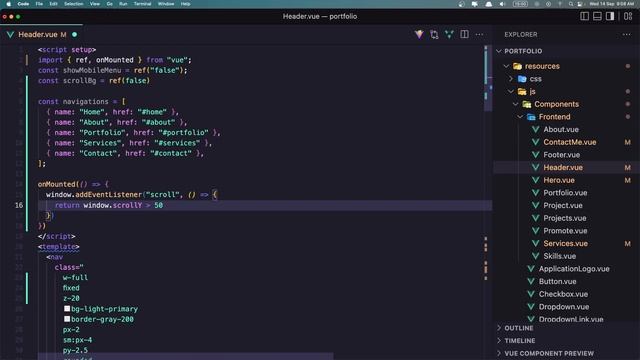This screenshot has width=640, height=360.
Task: Collapse the js folder chevron
Action: [x=511, y=91]
